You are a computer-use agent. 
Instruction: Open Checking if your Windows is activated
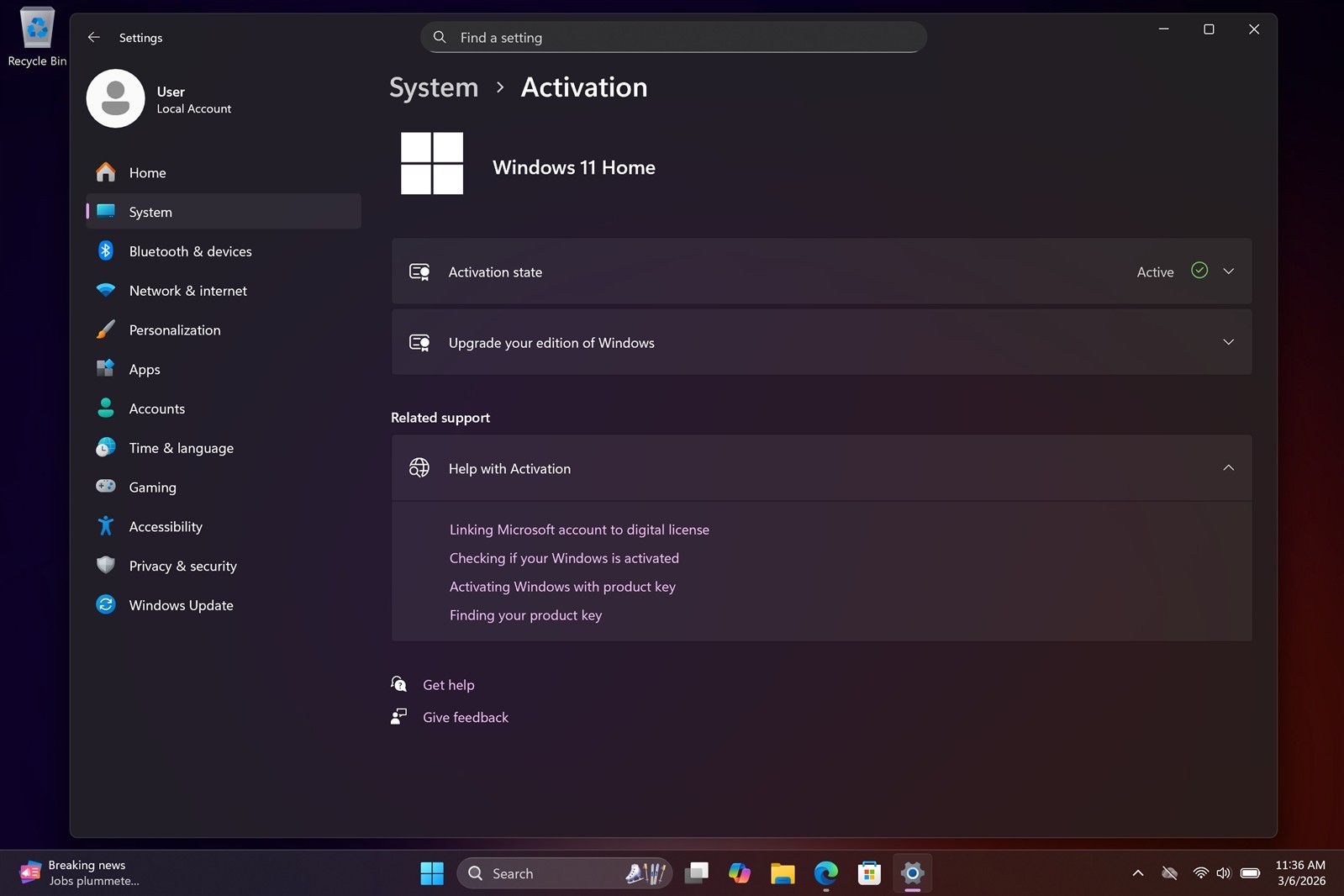[564, 558]
